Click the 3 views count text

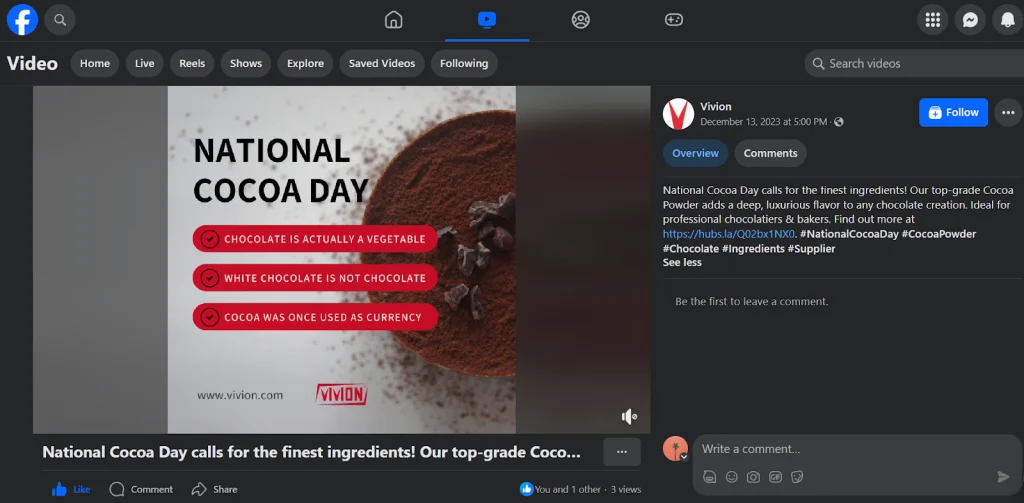coord(626,489)
